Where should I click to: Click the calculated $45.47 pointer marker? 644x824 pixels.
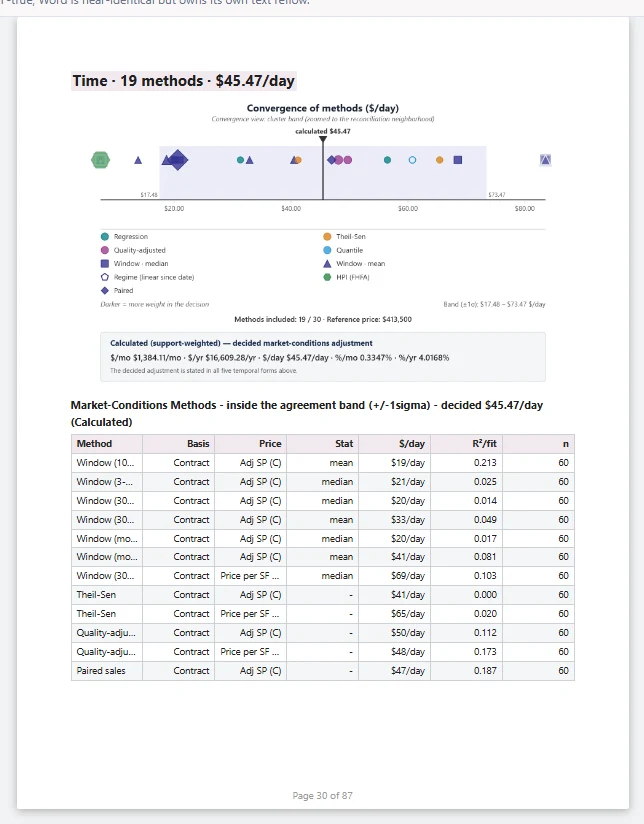point(323,139)
